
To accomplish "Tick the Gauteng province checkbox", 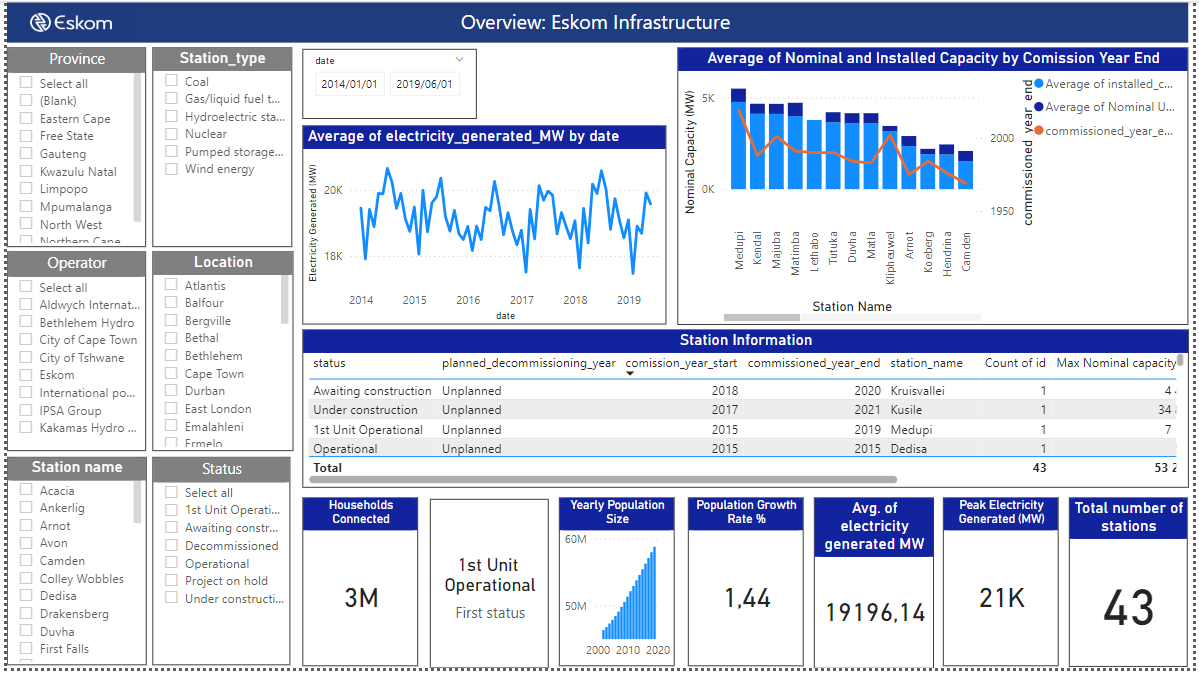I will click(27, 154).
